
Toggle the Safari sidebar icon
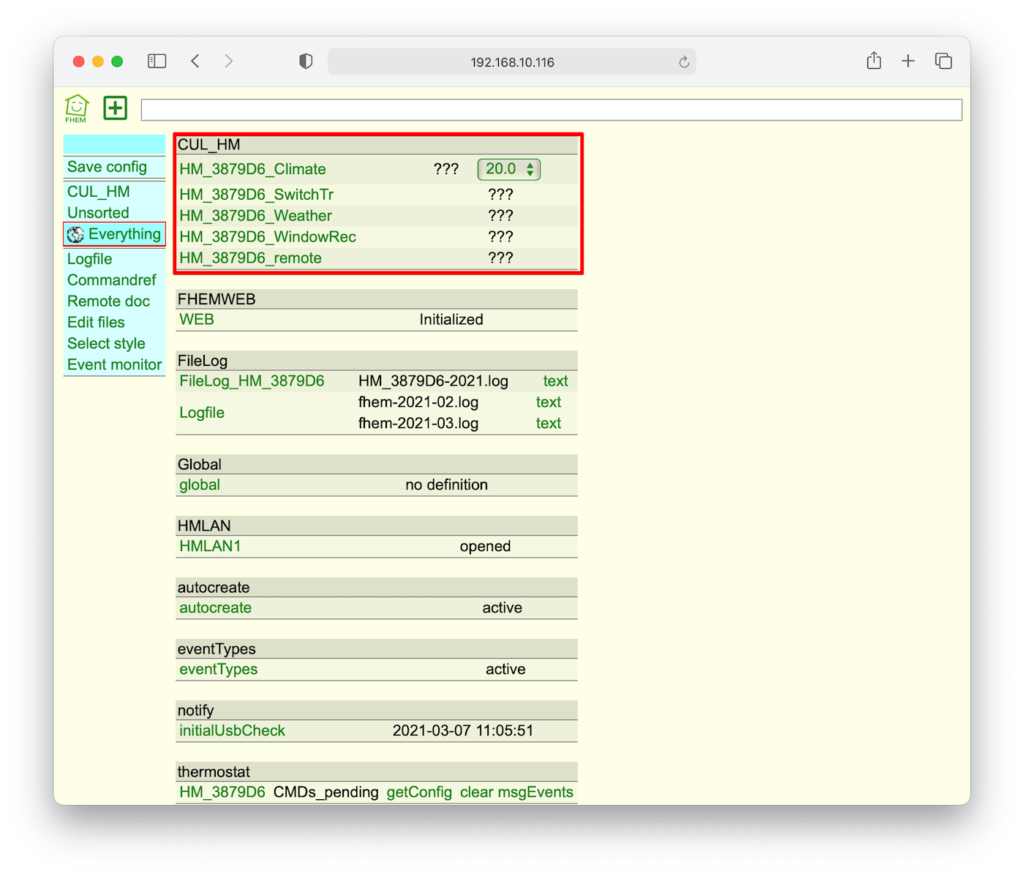tap(157, 61)
